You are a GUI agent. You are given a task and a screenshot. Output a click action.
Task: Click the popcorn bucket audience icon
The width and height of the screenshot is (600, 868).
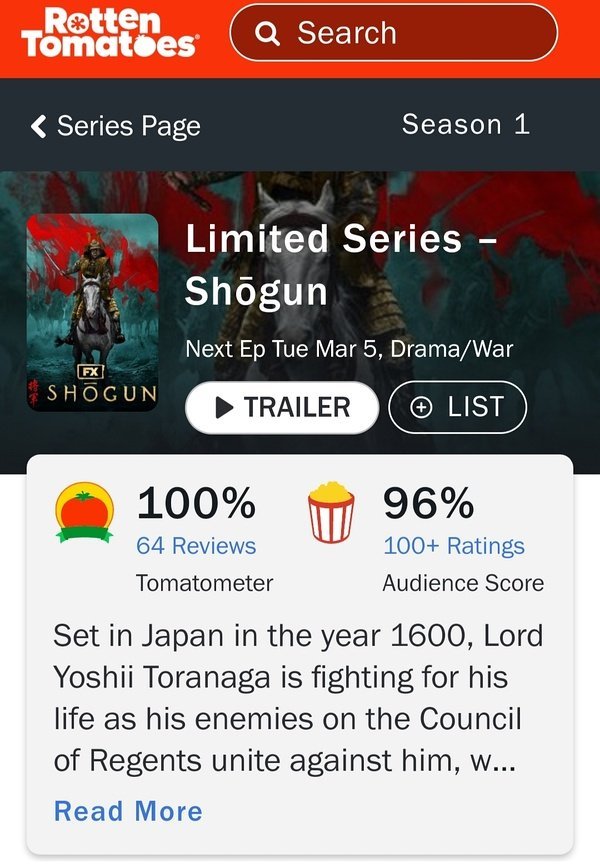pos(331,512)
